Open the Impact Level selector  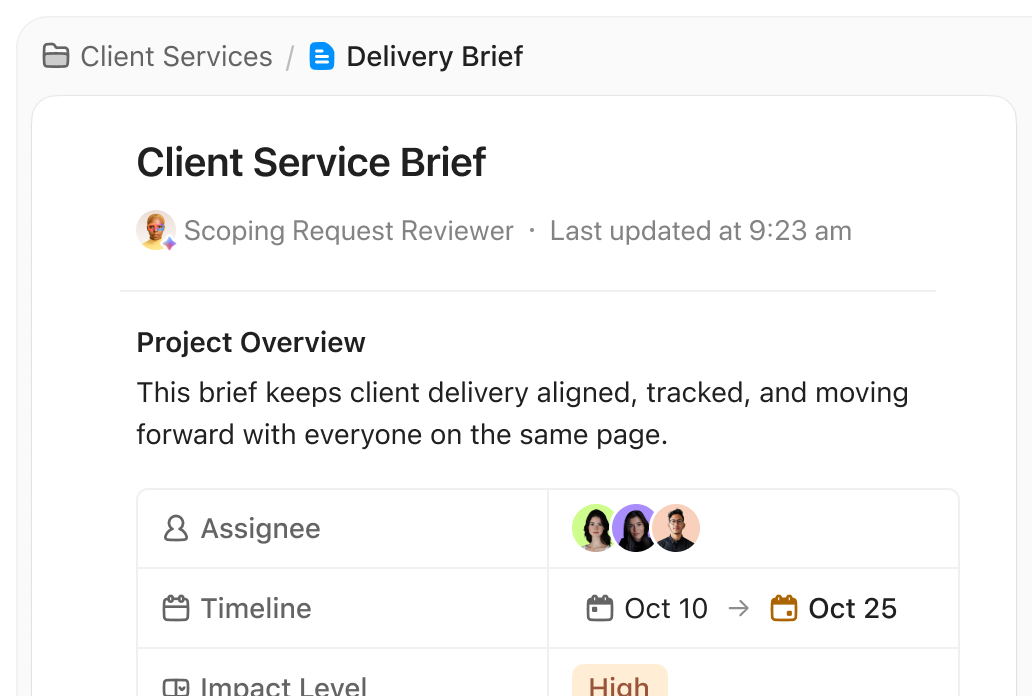tap(753, 684)
